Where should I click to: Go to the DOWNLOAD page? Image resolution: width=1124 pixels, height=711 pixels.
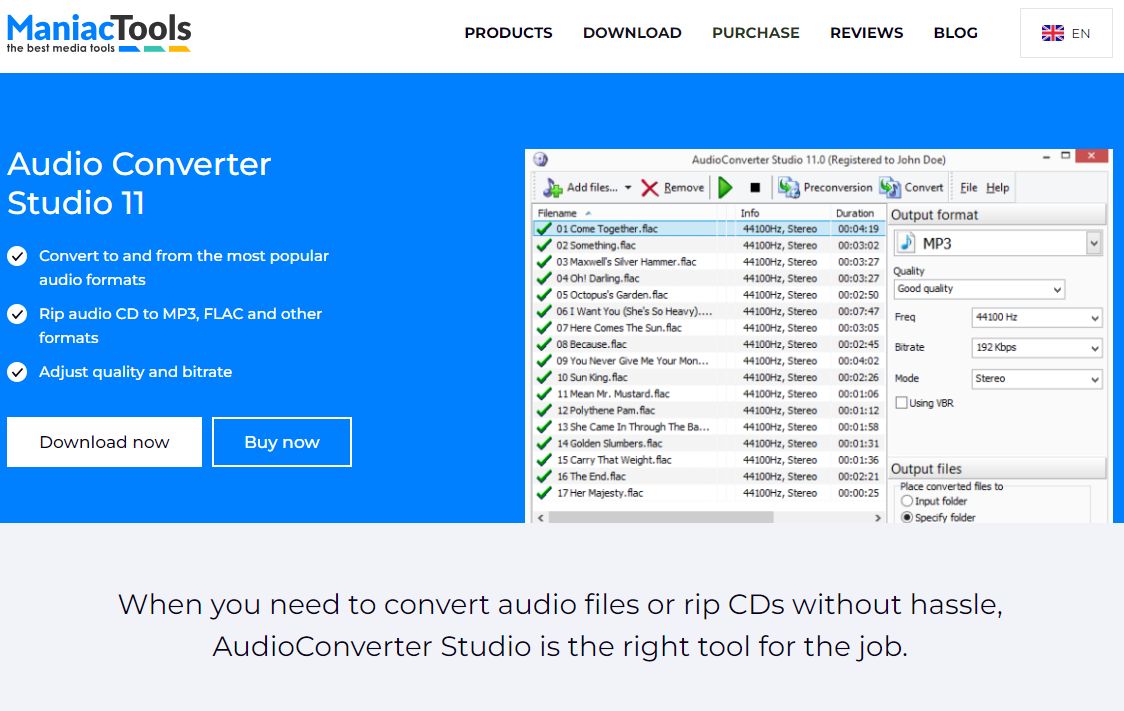coord(632,33)
